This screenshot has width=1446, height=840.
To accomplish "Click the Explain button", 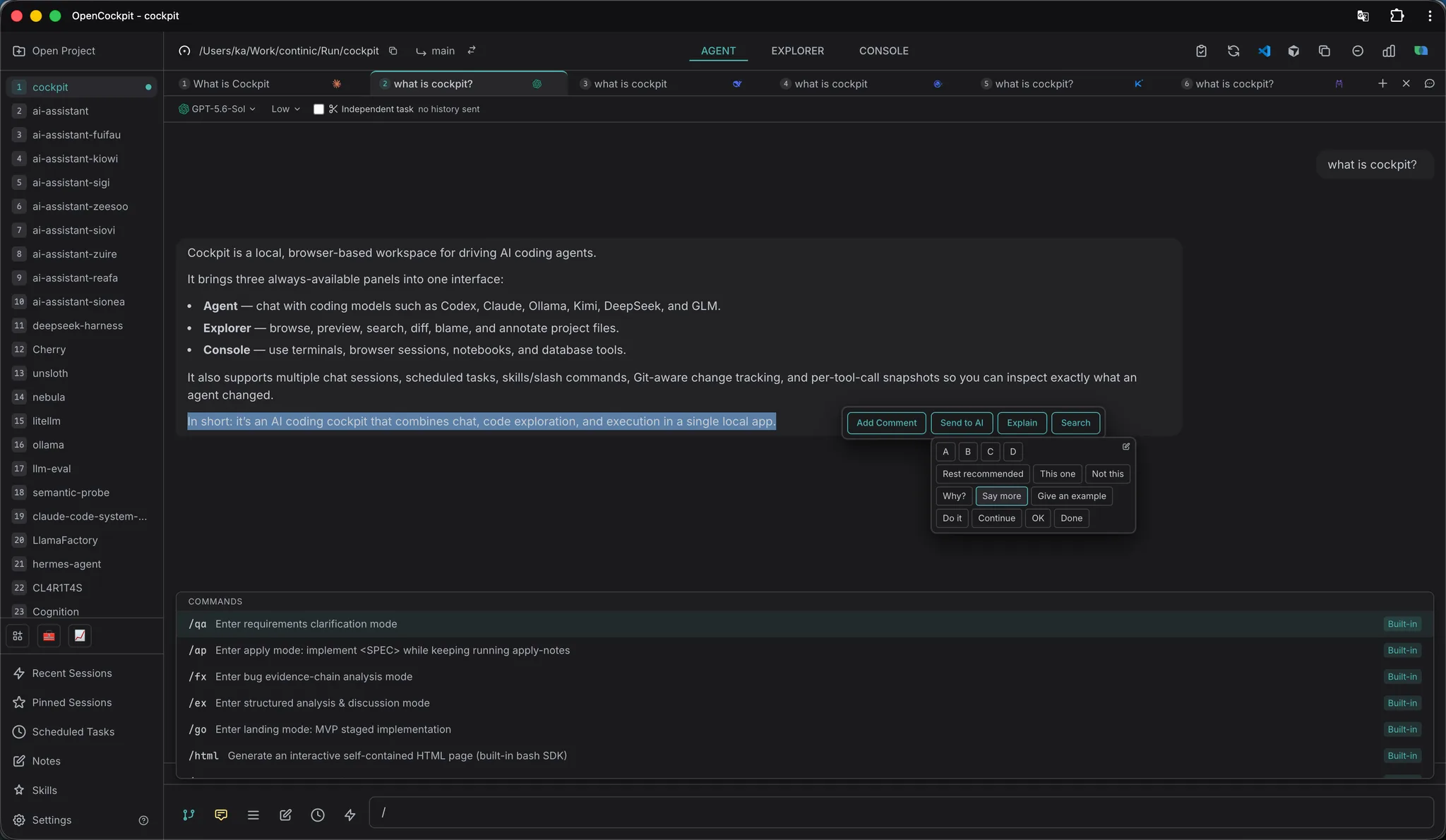I will [1022, 423].
